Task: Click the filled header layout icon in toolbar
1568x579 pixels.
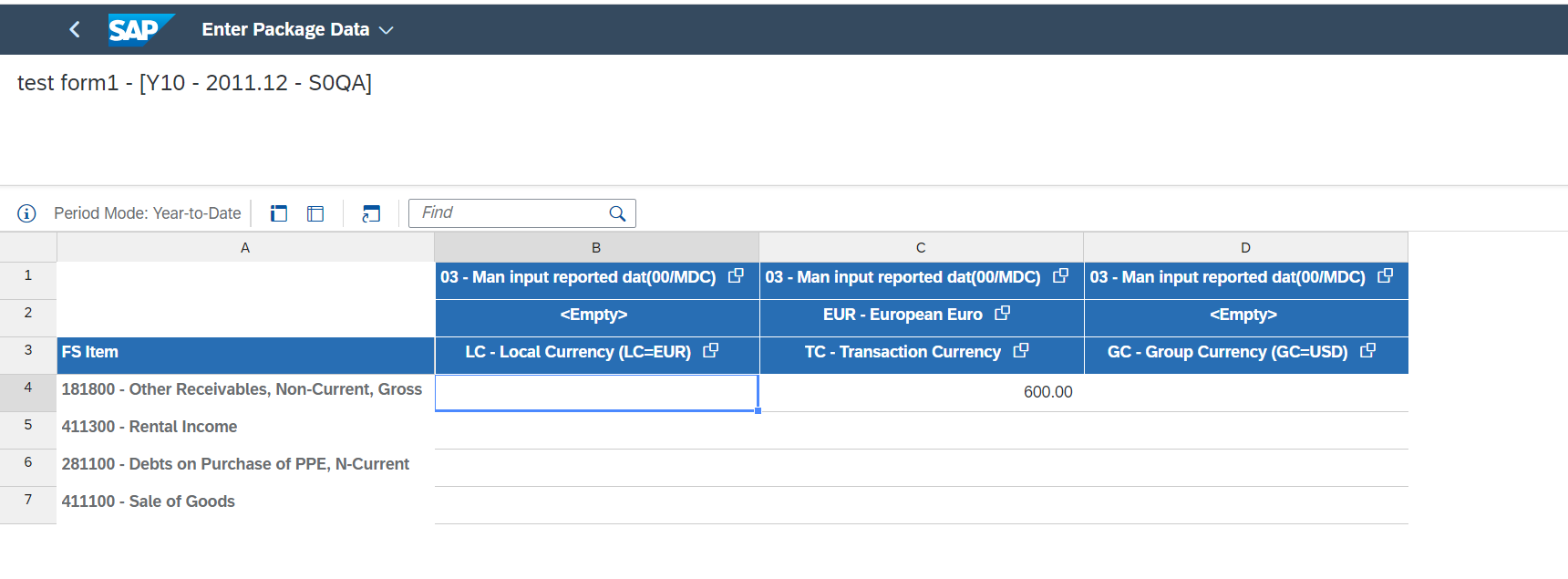Action: coord(279,213)
